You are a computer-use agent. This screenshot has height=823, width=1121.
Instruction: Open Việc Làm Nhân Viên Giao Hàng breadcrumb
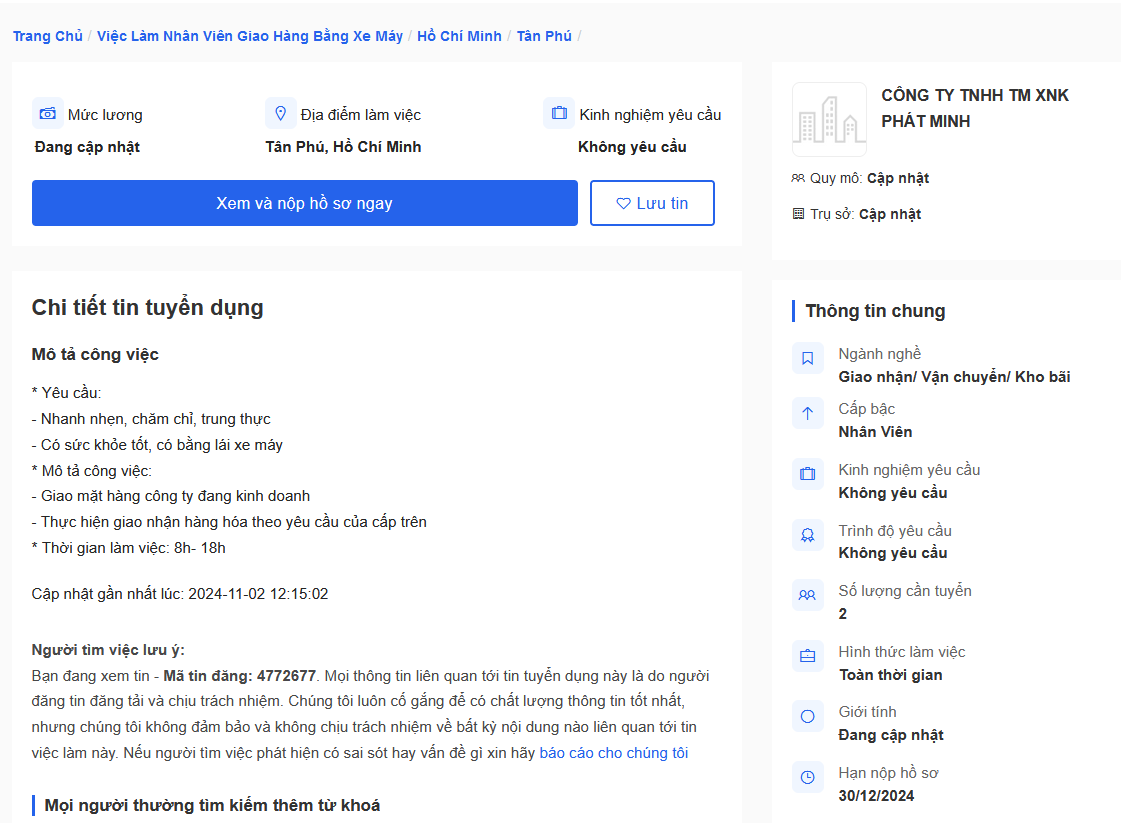[x=250, y=36]
